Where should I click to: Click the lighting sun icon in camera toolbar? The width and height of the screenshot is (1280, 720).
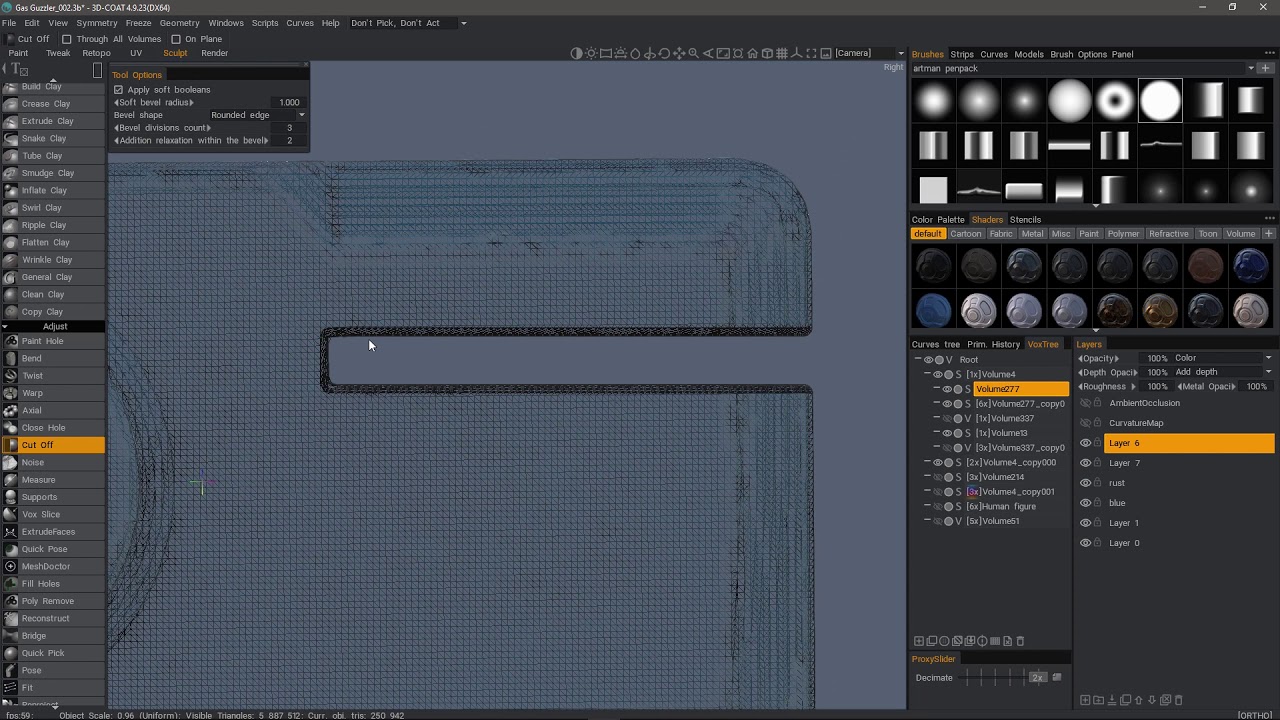coord(591,53)
